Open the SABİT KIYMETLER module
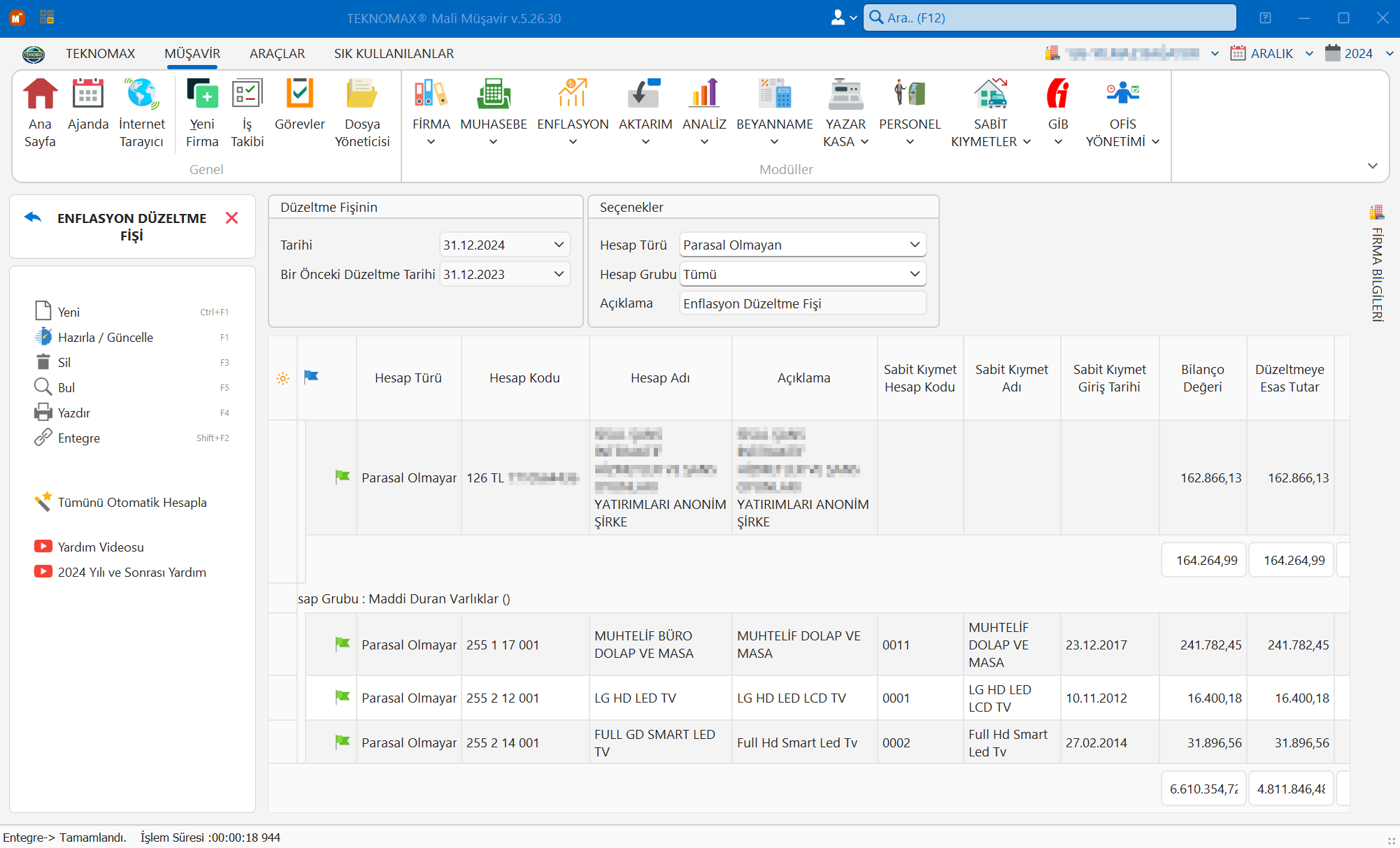Image resolution: width=1400 pixels, height=848 pixels. [991, 113]
